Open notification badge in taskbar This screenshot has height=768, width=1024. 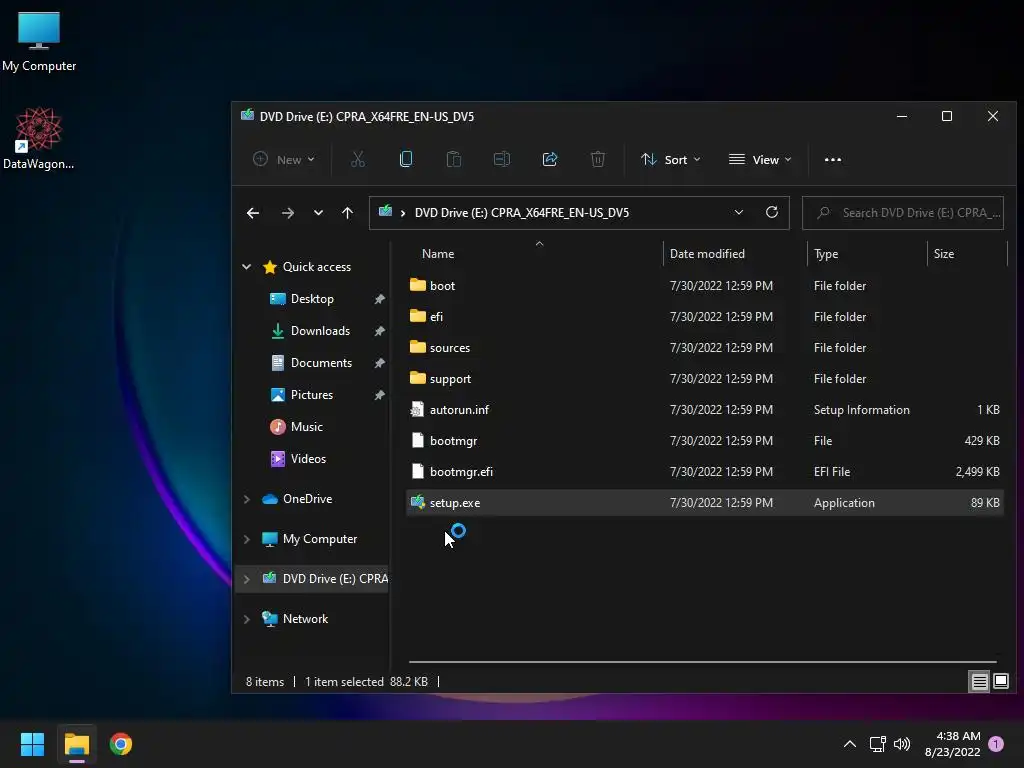996,744
